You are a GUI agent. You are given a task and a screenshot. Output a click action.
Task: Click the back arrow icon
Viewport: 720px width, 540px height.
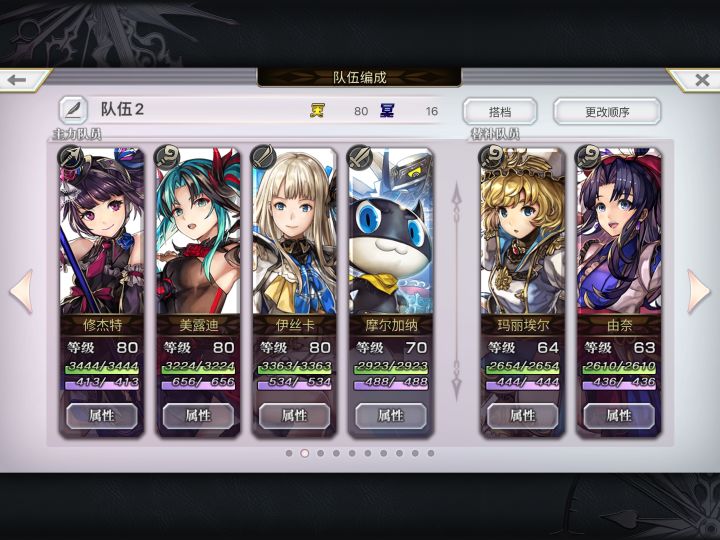click(x=17, y=80)
